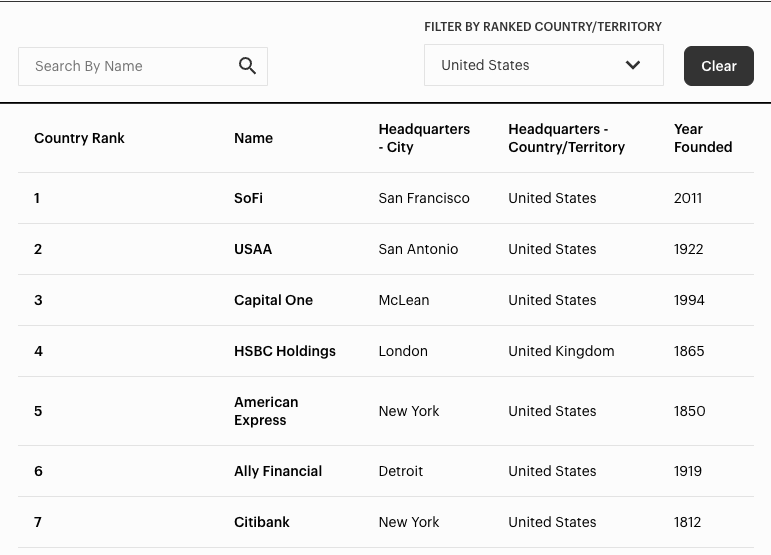Click rank 1 in SoFi row
The image size is (771, 555).
(x=37, y=198)
